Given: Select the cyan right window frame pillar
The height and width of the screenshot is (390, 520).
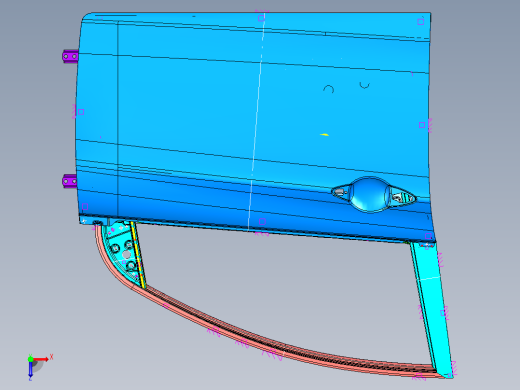Looking at the screenshot, I should pyautogui.click(x=432, y=308).
